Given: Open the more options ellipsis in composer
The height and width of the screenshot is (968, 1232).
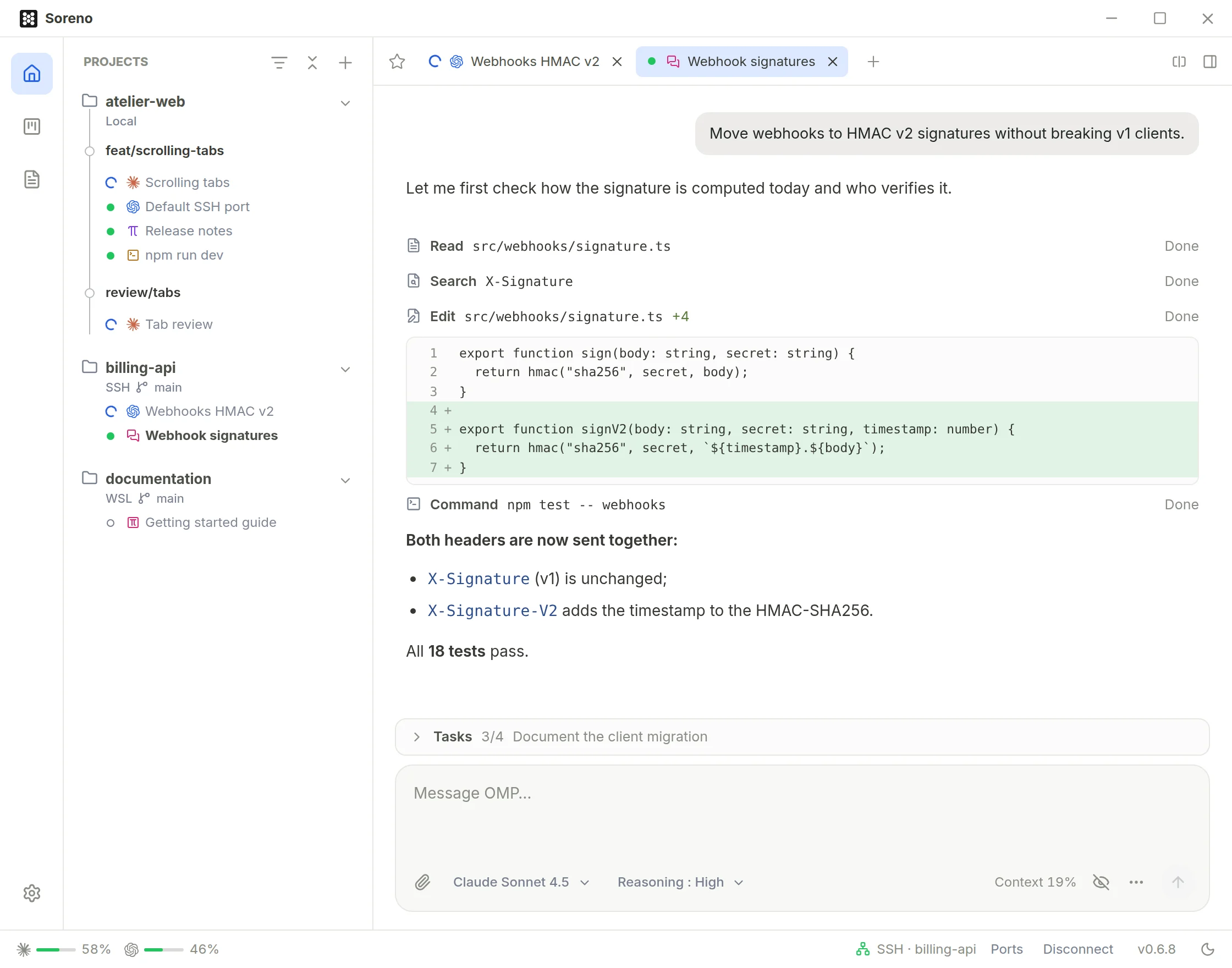Looking at the screenshot, I should tap(1136, 882).
